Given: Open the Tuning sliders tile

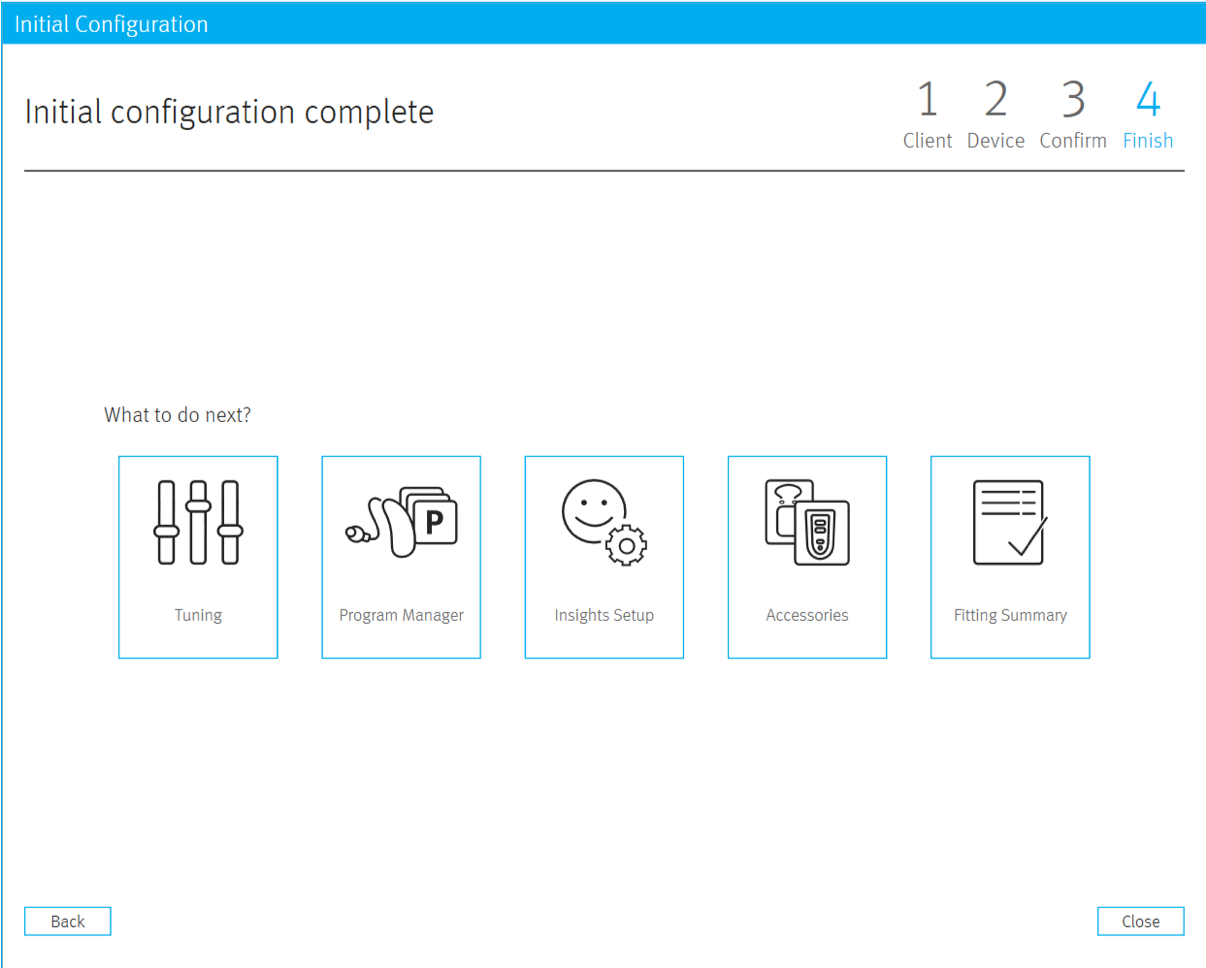Looking at the screenshot, I should click(198, 558).
